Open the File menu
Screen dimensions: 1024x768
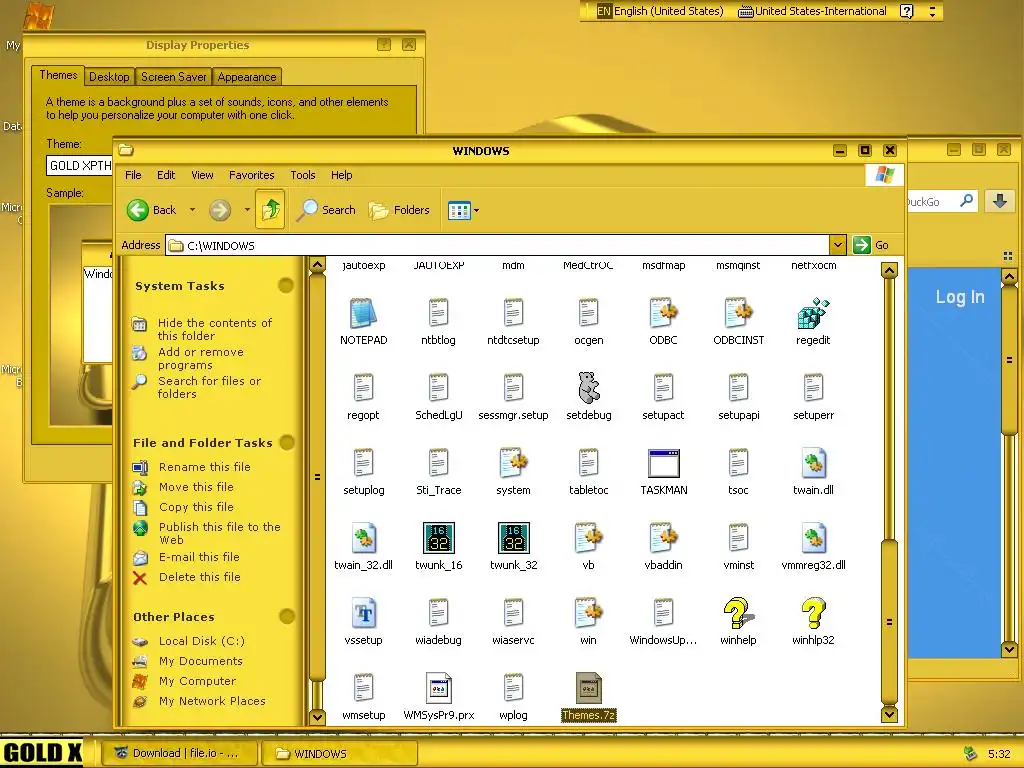click(x=133, y=175)
